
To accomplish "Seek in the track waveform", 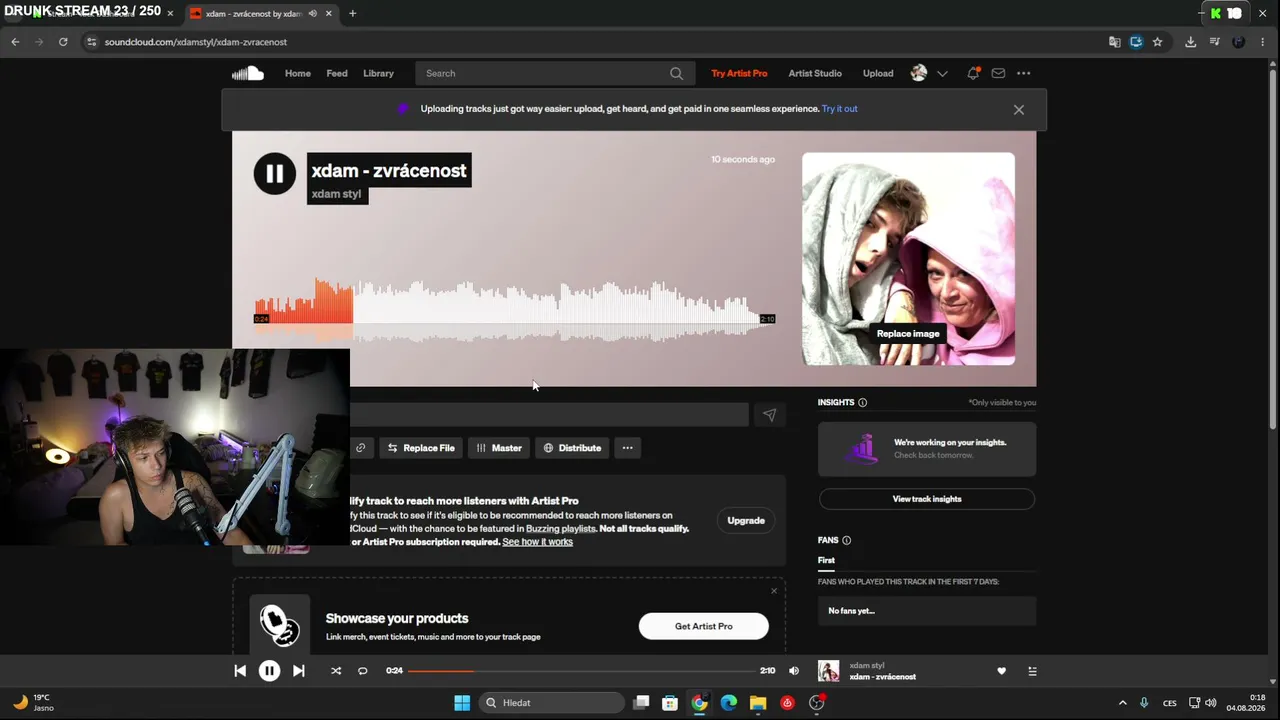I will (x=514, y=310).
